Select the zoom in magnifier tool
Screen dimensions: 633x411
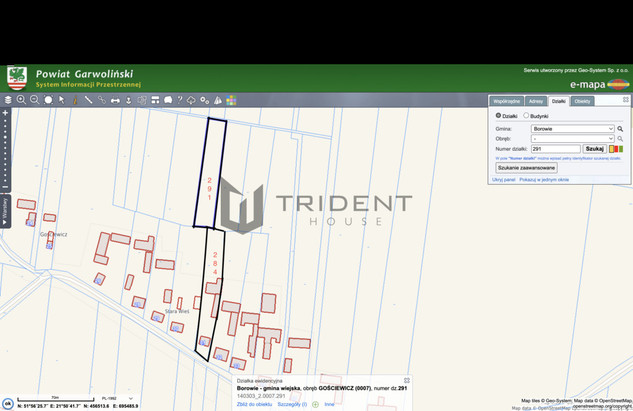click(x=21, y=100)
